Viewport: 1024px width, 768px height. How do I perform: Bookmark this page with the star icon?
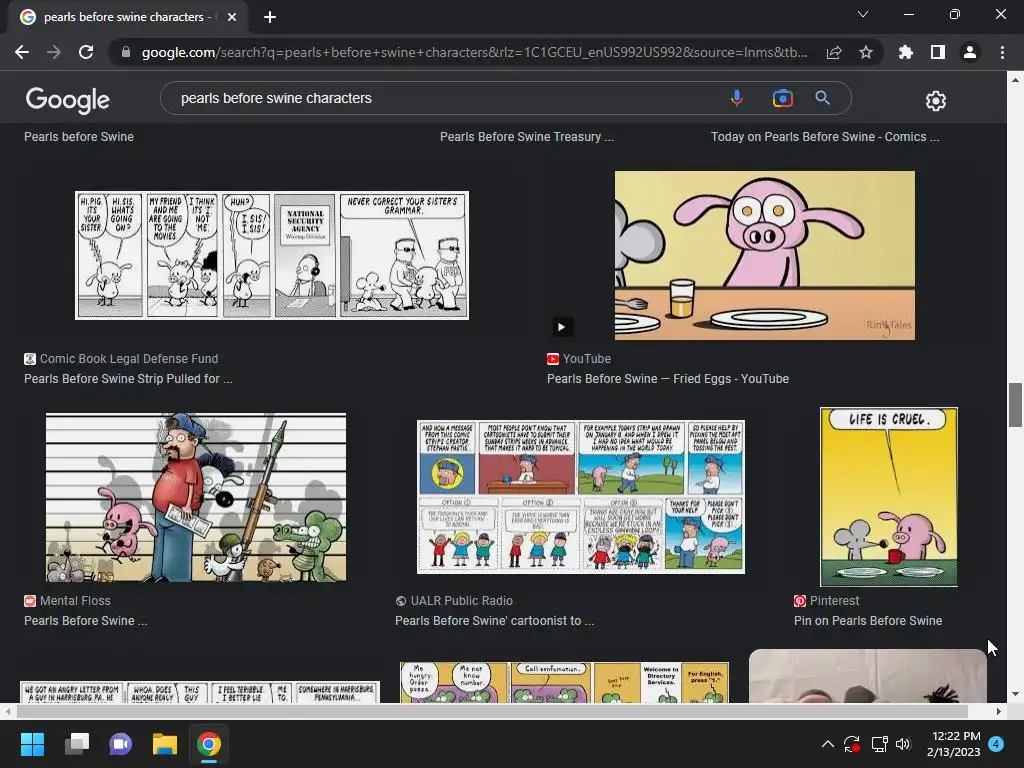[x=866, y=52]
